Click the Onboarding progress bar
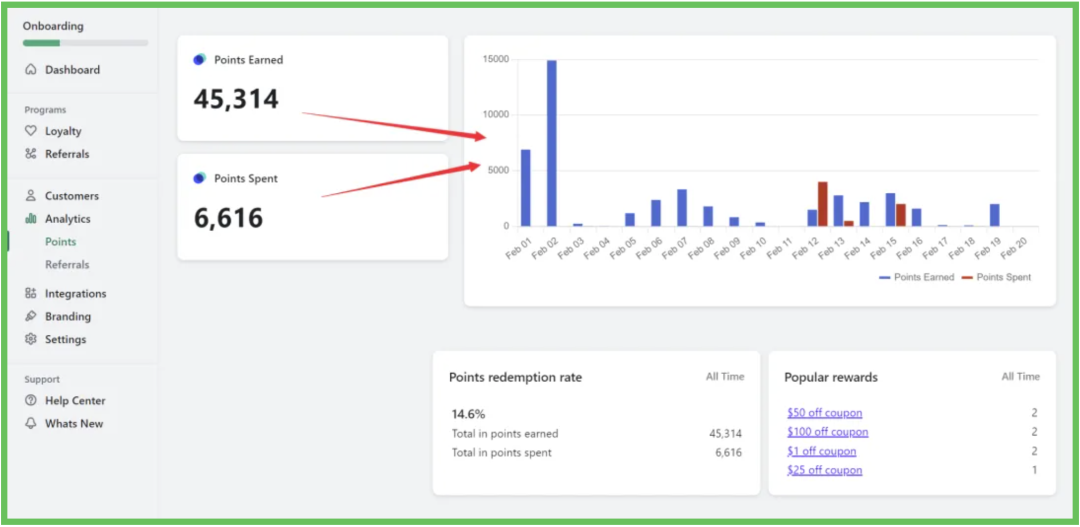This screenshot has height=527, width=1080. click(85, 43)
